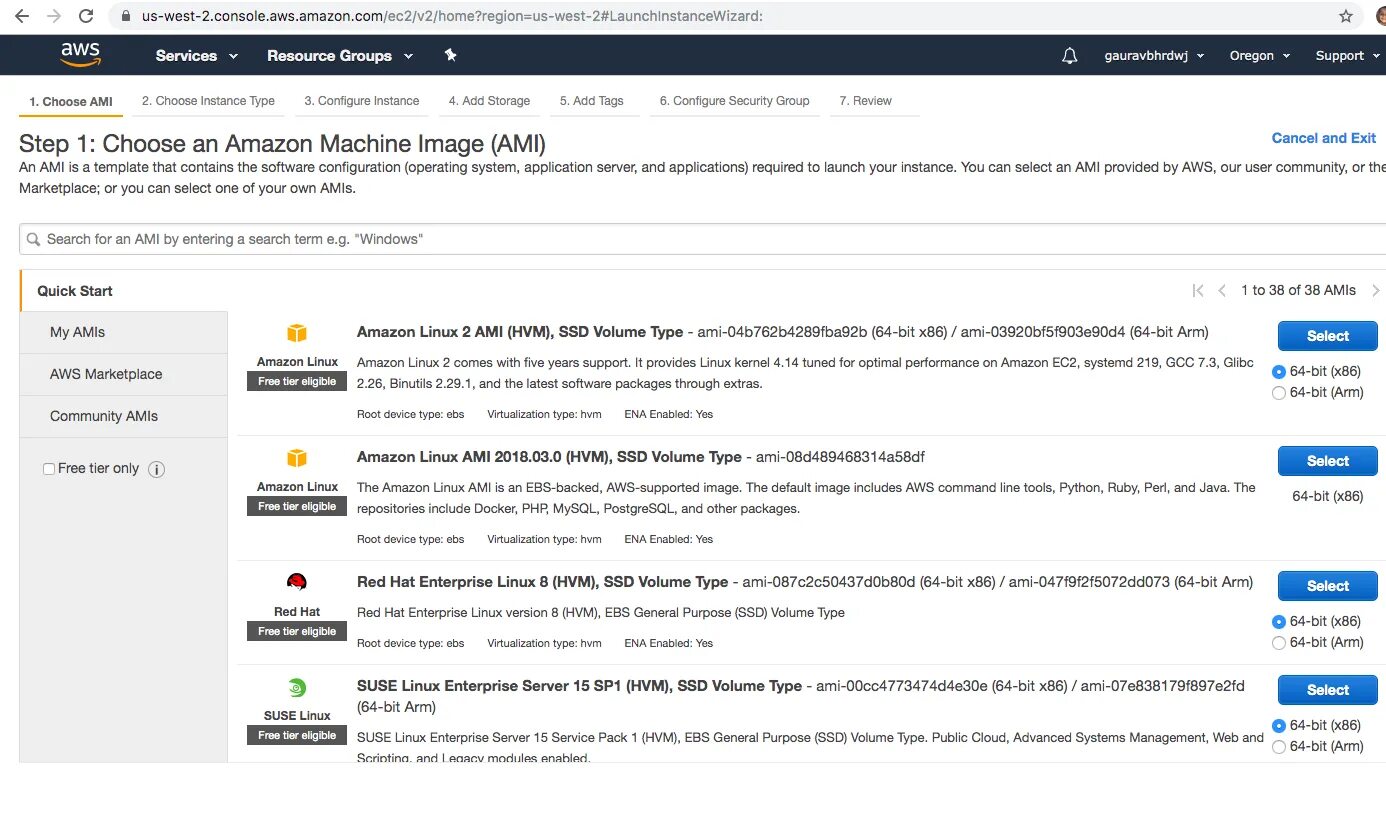The height and width of the screenshot is (826, 1386).
Task: Go to 2. Choose Instance Type step
Action: [x=208, y=101]
